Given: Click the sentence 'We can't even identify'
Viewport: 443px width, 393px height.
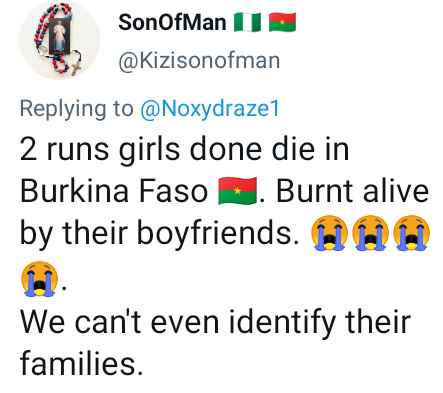Looking at the screenshot, I should (x=178, y=323).
